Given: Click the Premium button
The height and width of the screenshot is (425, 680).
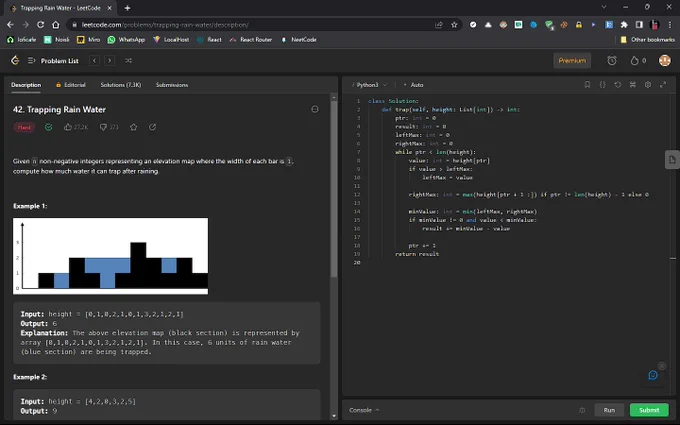Looking at the screenshot, I should tap(572, 61).
